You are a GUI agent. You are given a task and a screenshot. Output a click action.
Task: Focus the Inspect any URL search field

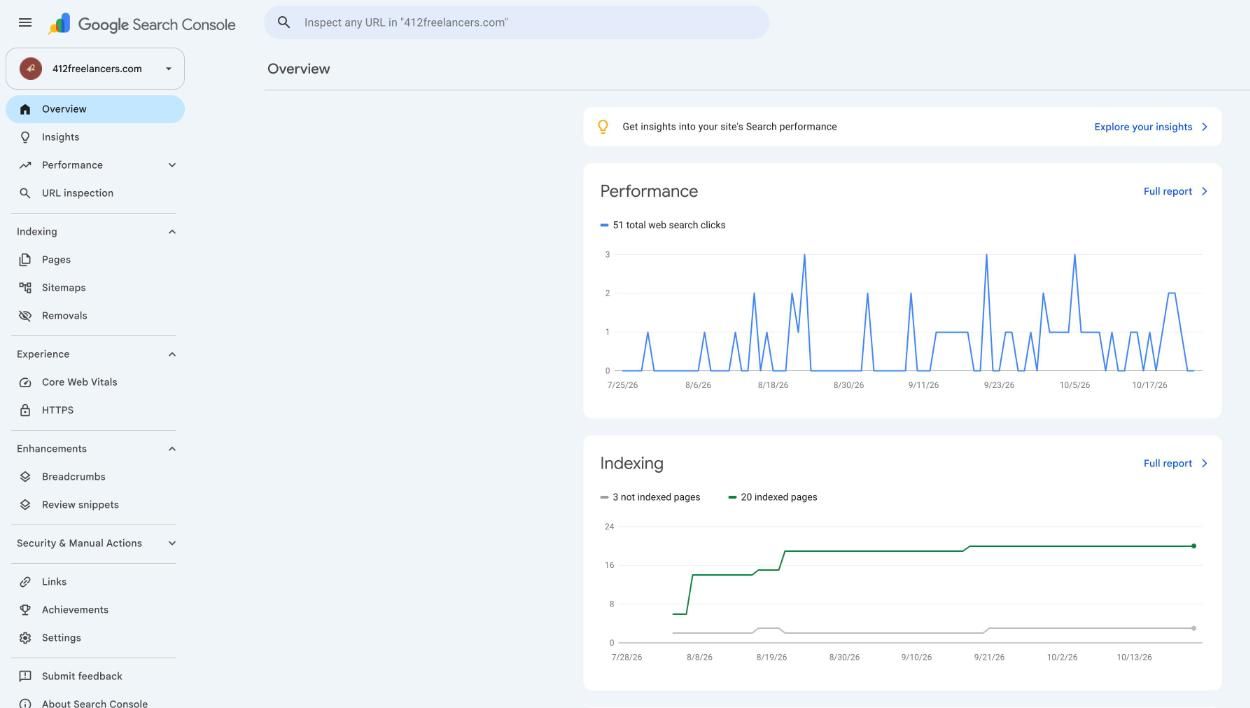[x=517, y=22]
